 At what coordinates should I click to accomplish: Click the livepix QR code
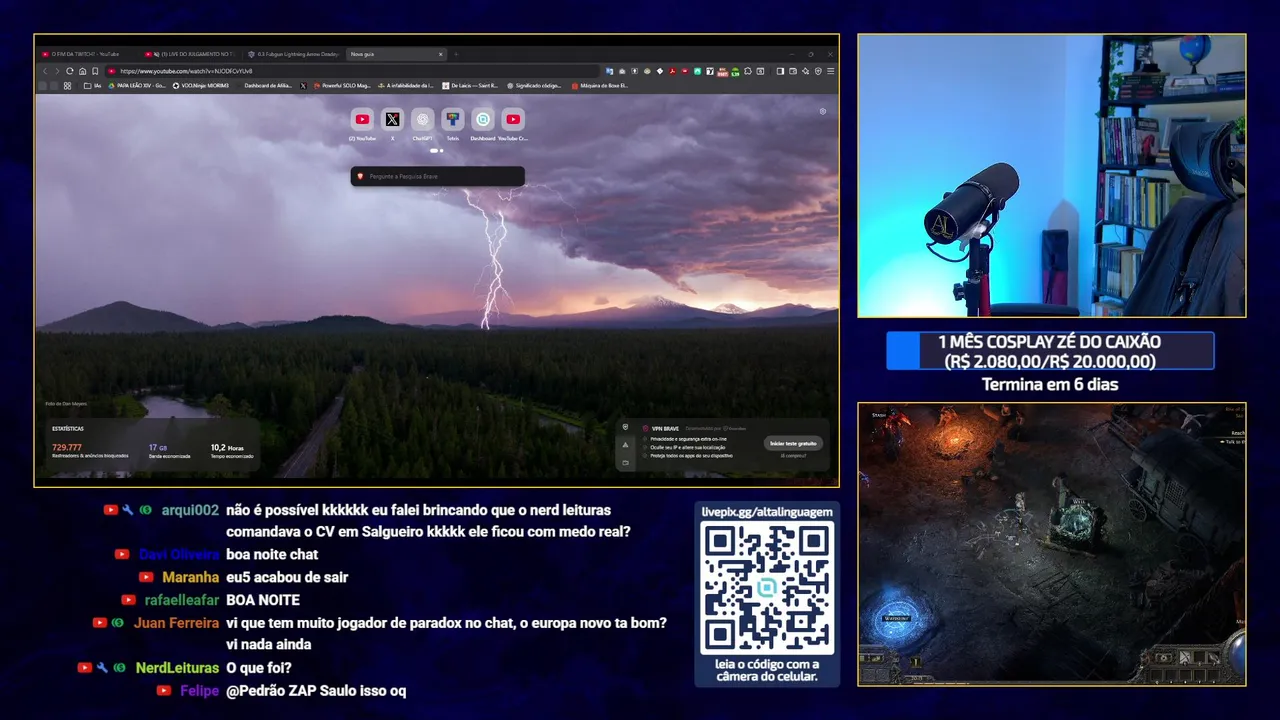pyautogui.click(x=767, y=588)
